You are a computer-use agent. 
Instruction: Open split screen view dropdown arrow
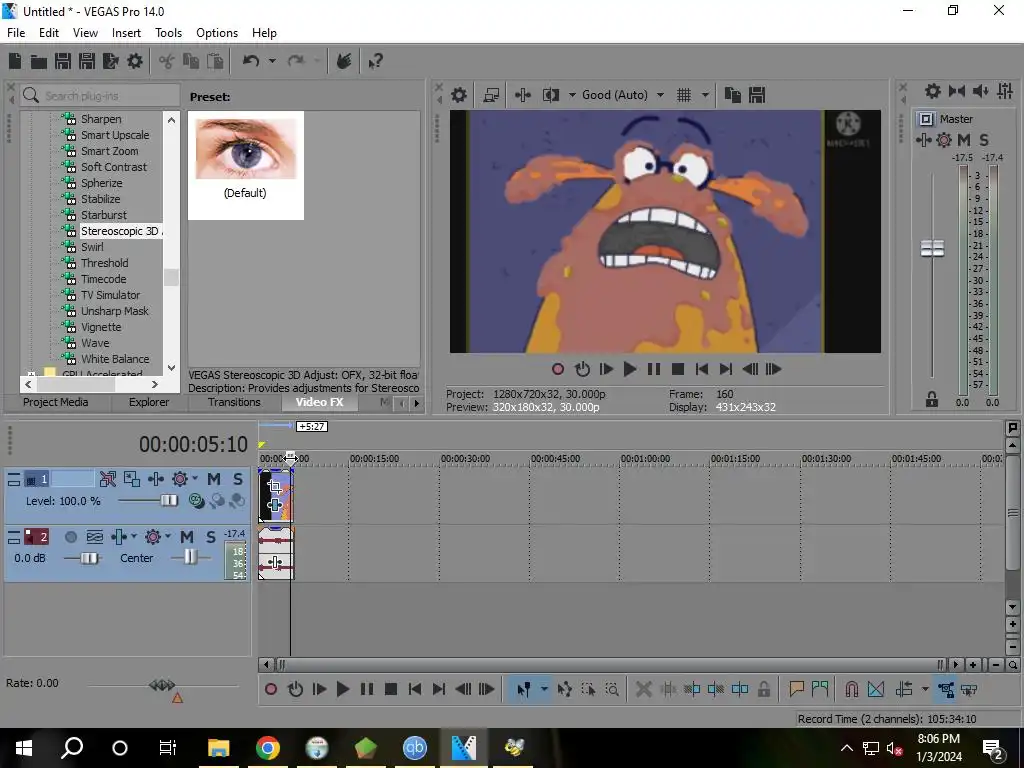572,95
